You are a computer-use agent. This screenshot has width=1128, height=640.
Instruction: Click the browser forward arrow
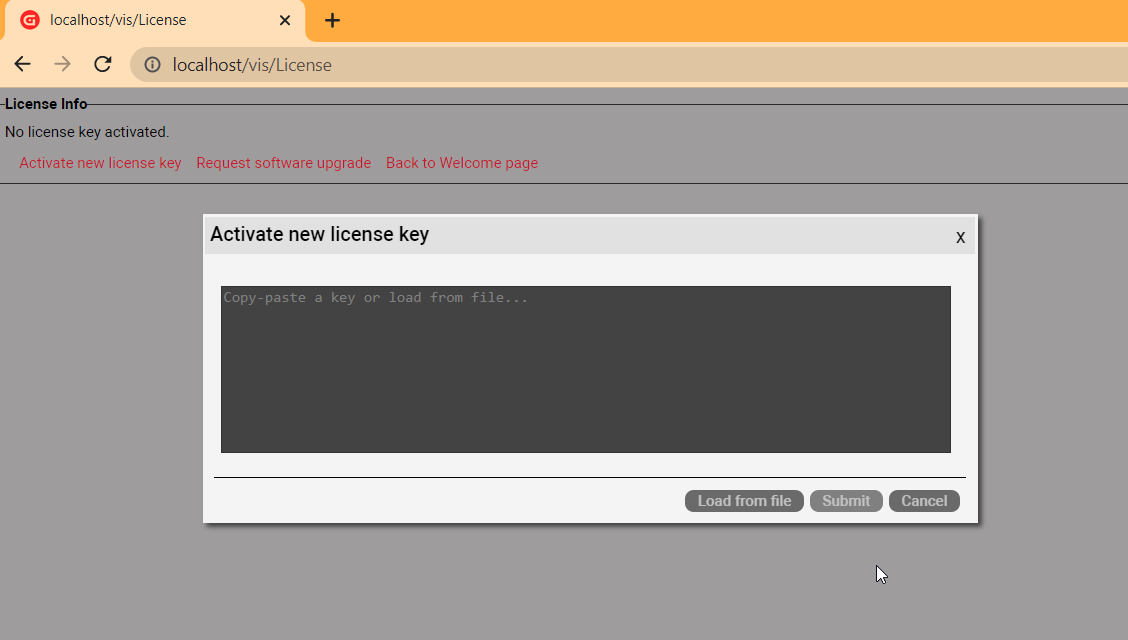[62, 64]
